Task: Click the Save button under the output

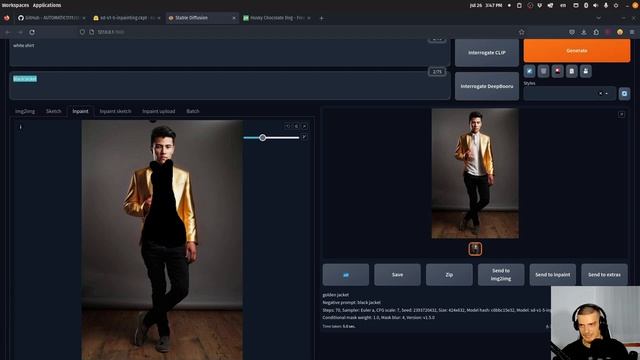Action: pyautogui.click(x=397, y=275)
